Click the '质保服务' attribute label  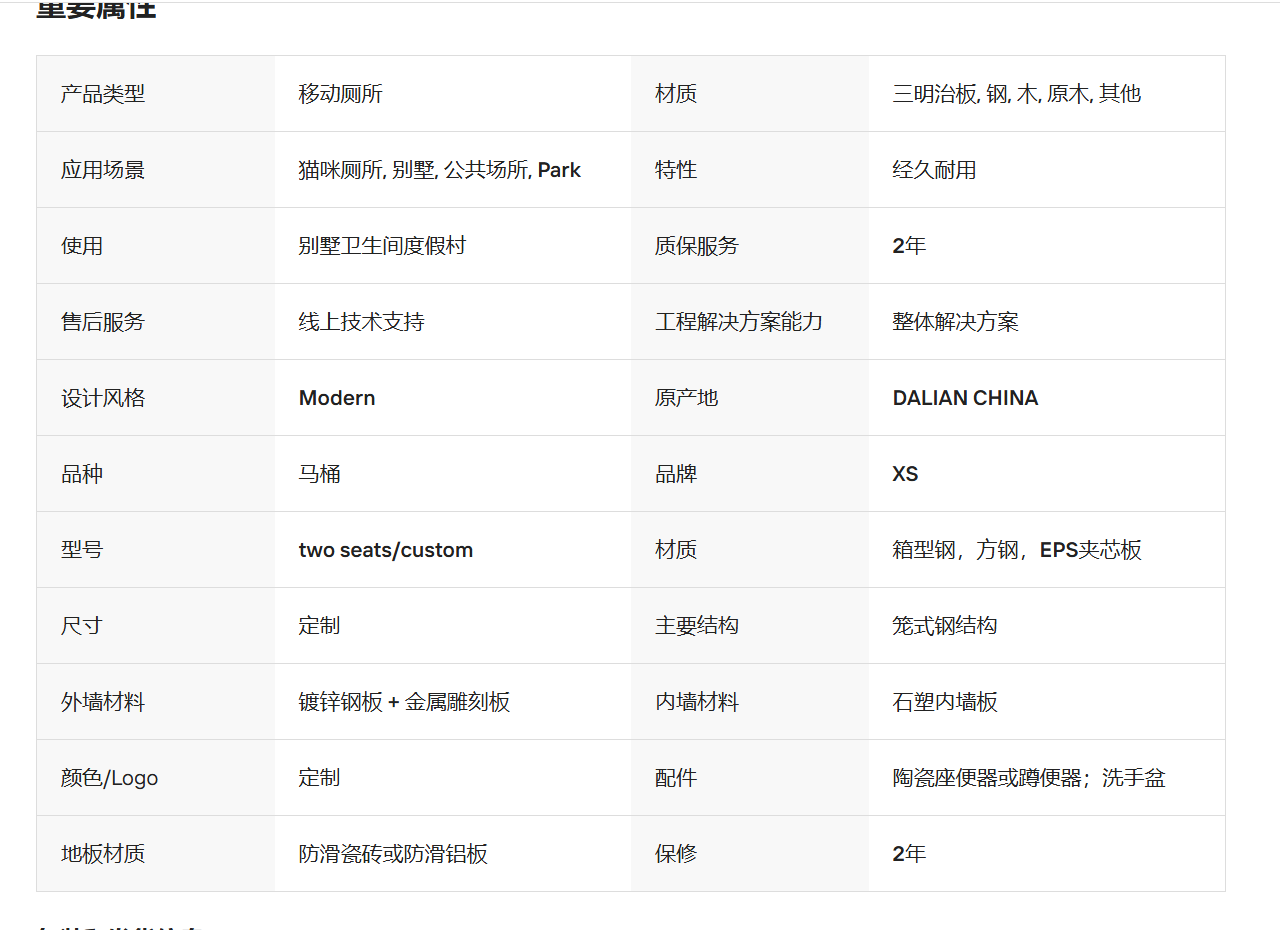(697, 246)
